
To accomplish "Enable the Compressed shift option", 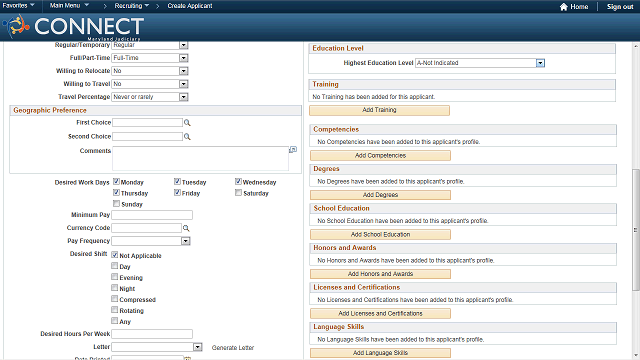I will coord(115,299).
